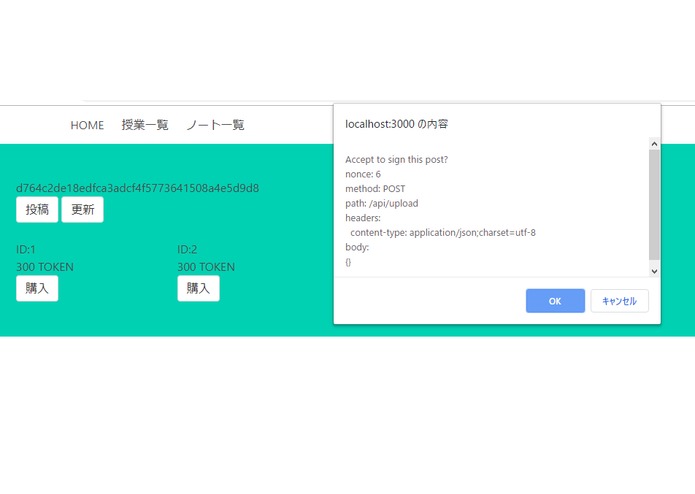Go to the 授業一覧 page
Image resolution: width=695 pixels, height=494 pixels.
pyautogui.click(x=145, y=125)
